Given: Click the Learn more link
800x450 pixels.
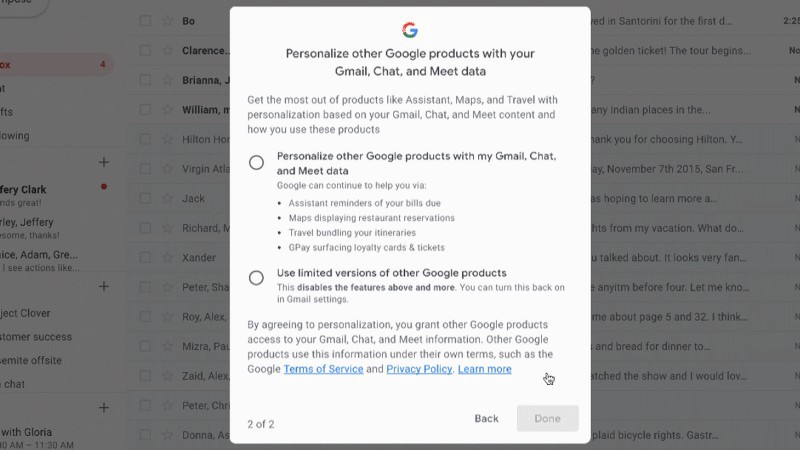Looking at the screenshot, I should [x=484, y=369].
